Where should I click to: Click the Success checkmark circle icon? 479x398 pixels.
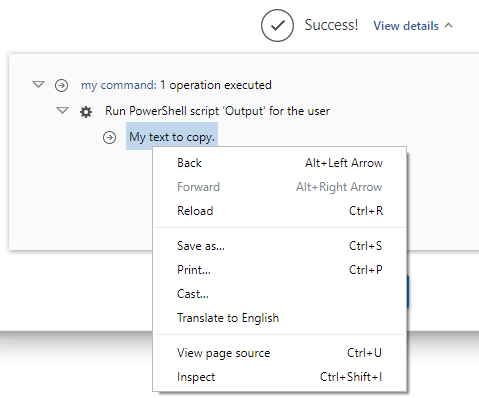pyautogui.click(x=277, y=26)
